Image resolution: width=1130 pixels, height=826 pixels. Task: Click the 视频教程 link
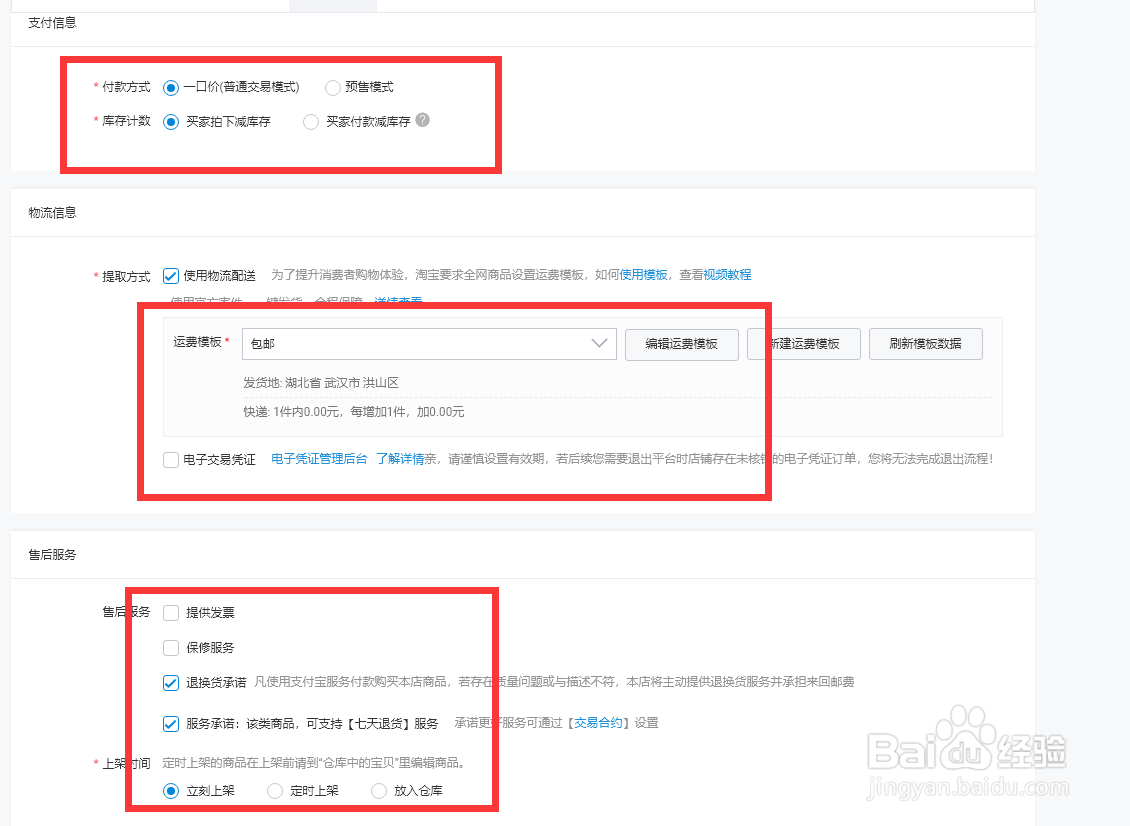[729, 275]
